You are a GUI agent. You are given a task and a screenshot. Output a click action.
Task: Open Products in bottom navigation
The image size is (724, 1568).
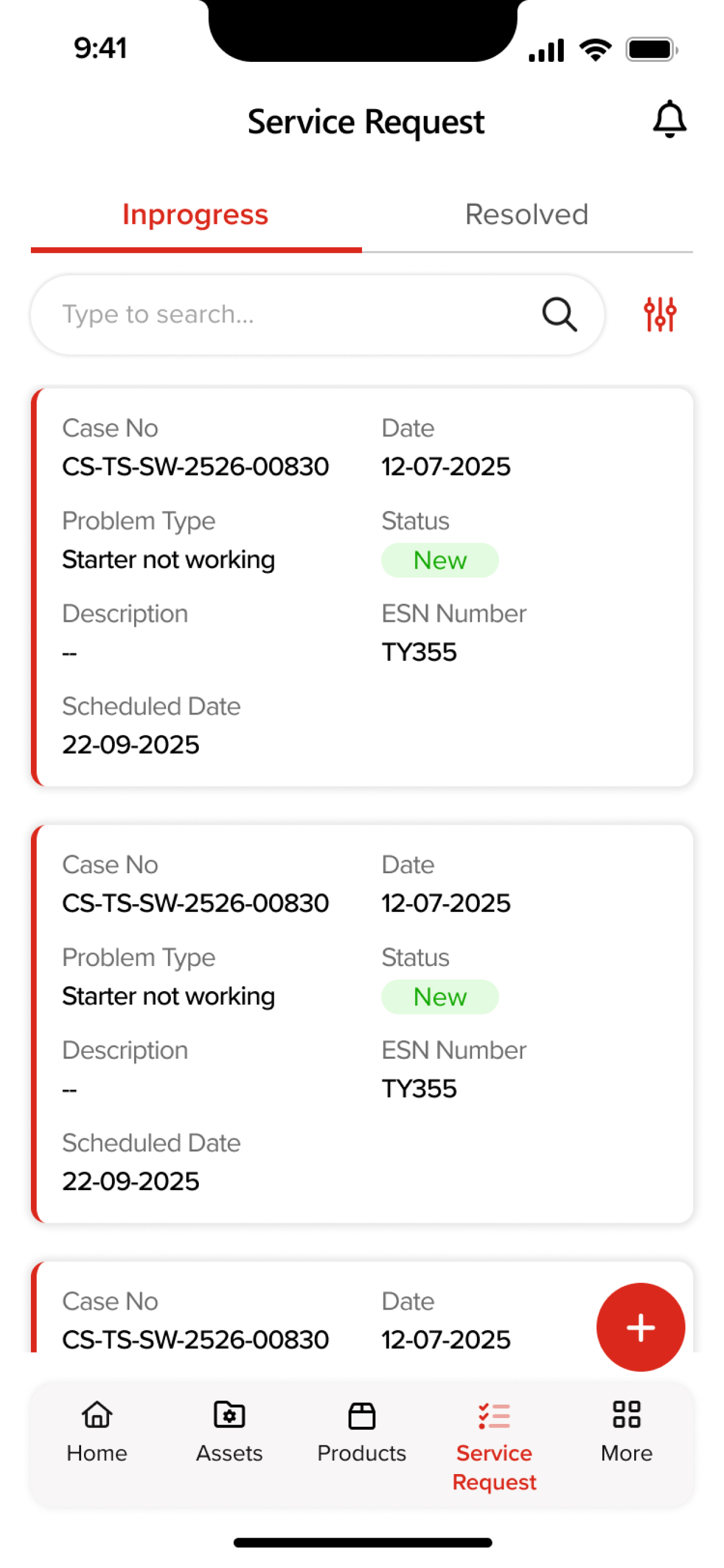click(x=361, y=1431)
